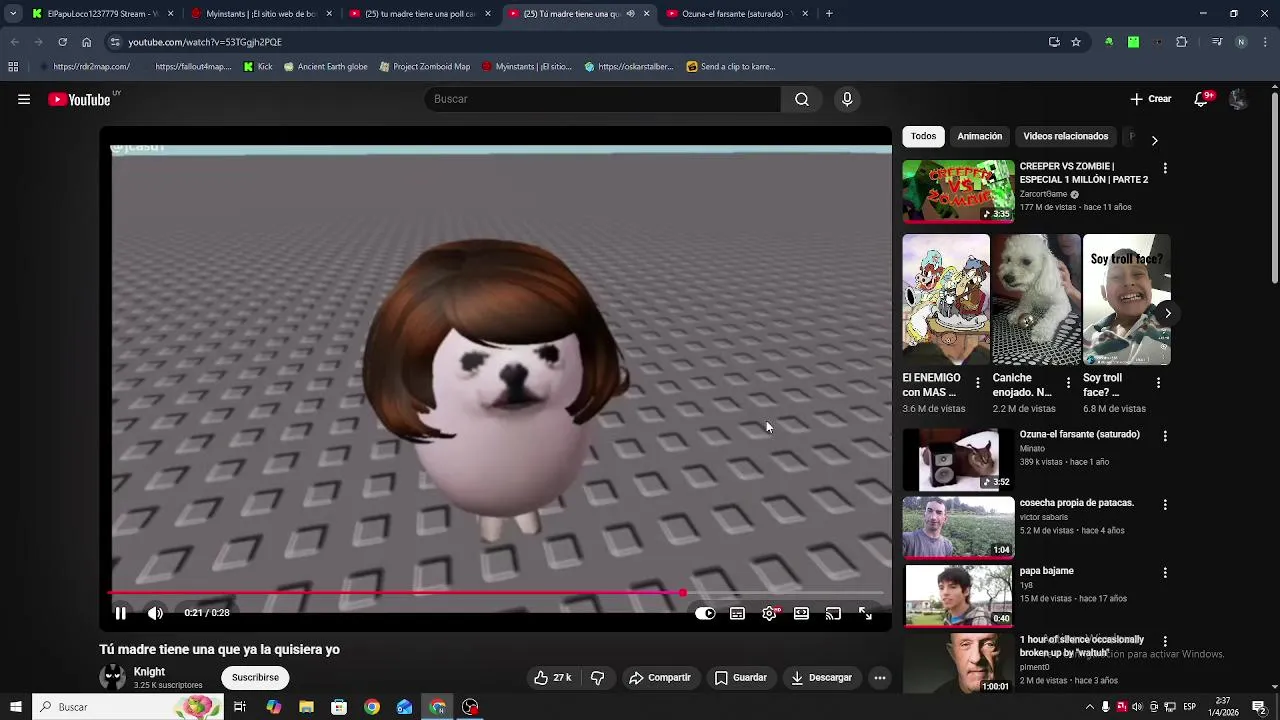The image size is (1280, 720).
Task: Toggle subtitles in the video player
Action: click(x=737, y=614)
